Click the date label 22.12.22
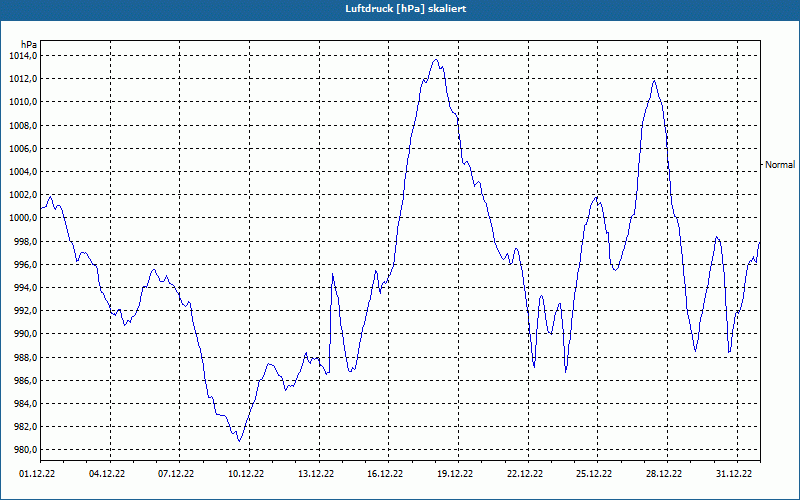This screenshot has width=800, height=500. click(x=525, y=474)
